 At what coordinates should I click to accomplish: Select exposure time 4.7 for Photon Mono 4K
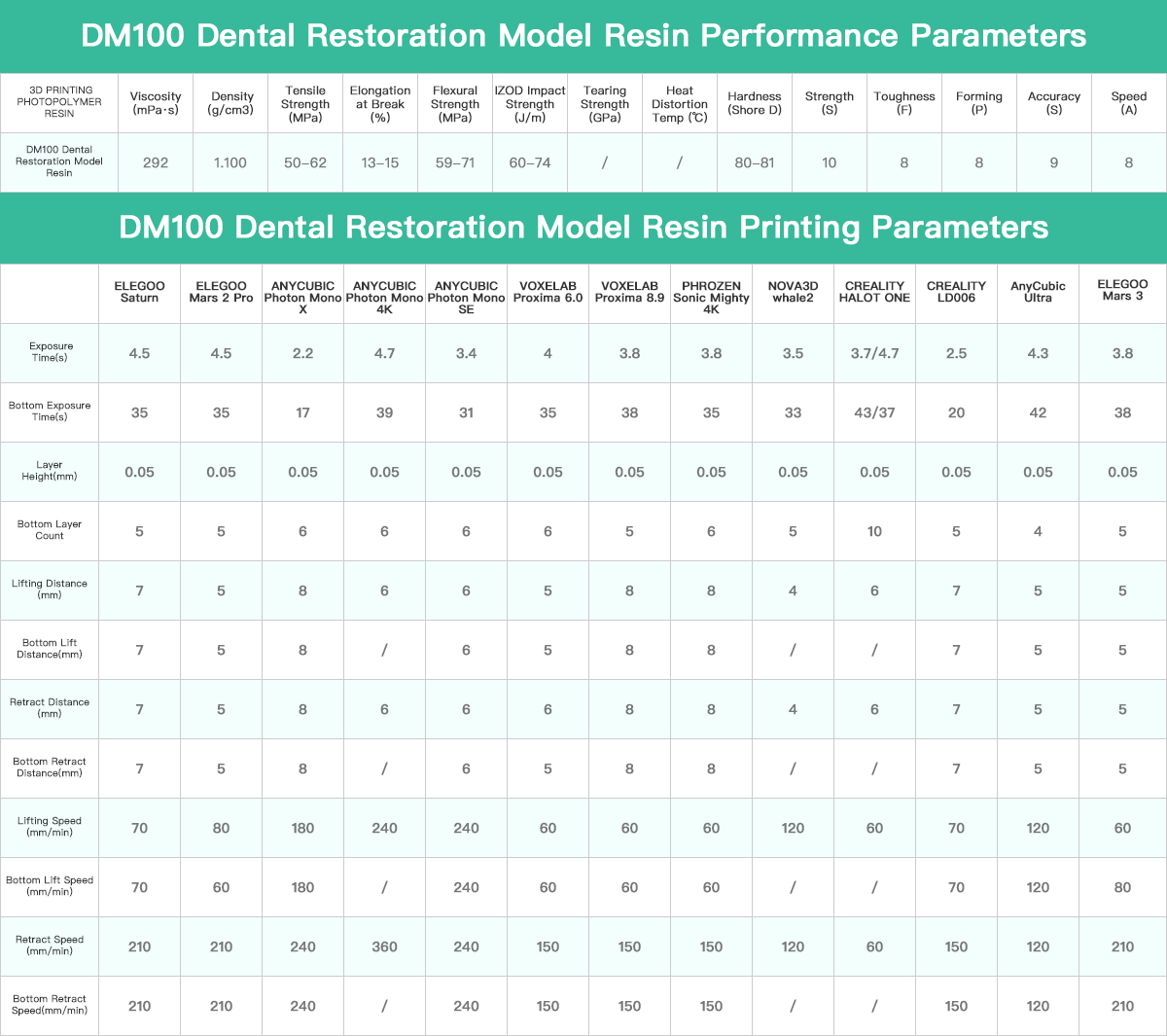click(385, 353)
